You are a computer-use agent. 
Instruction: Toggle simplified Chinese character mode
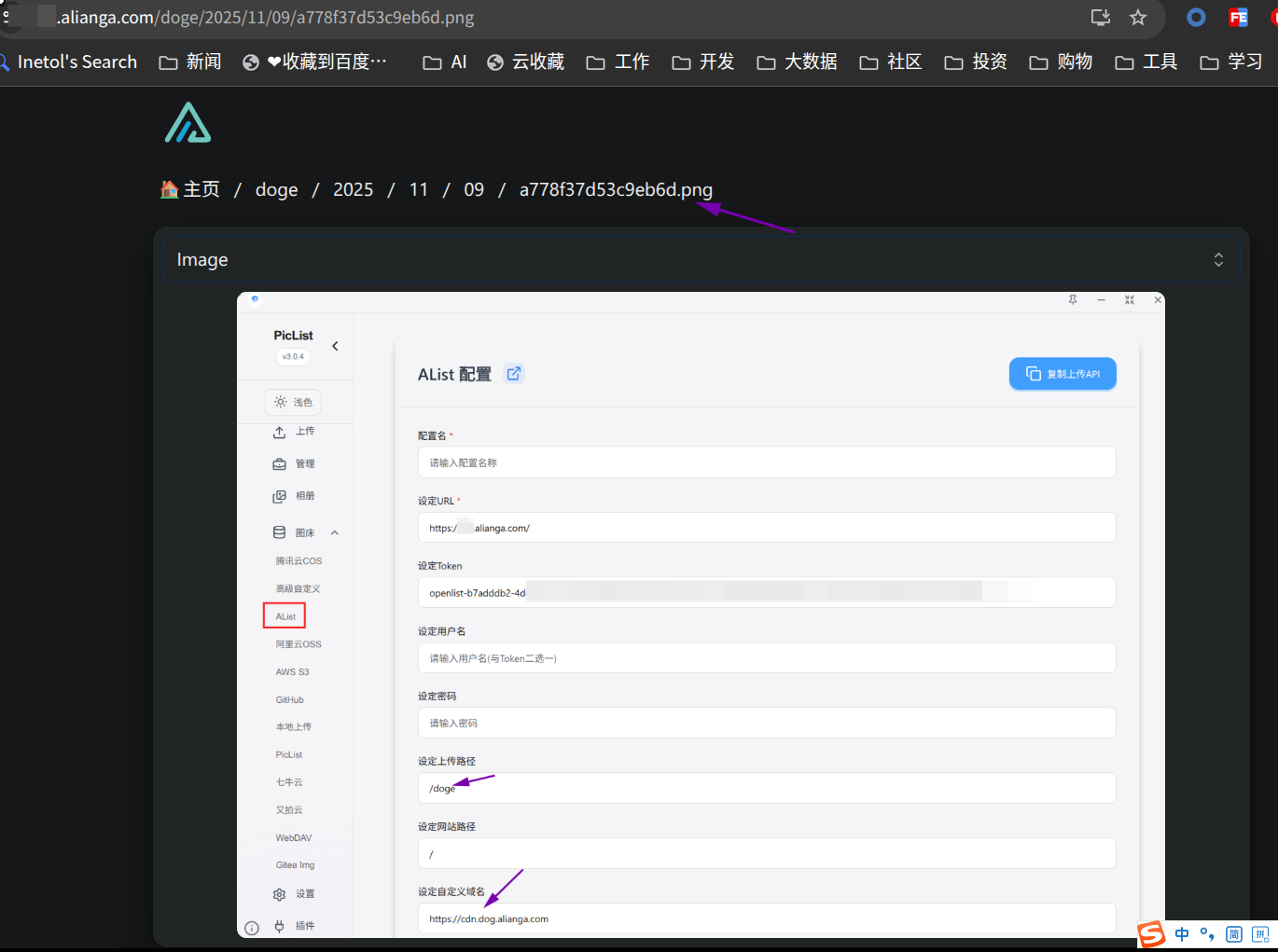pos(1233,934)
